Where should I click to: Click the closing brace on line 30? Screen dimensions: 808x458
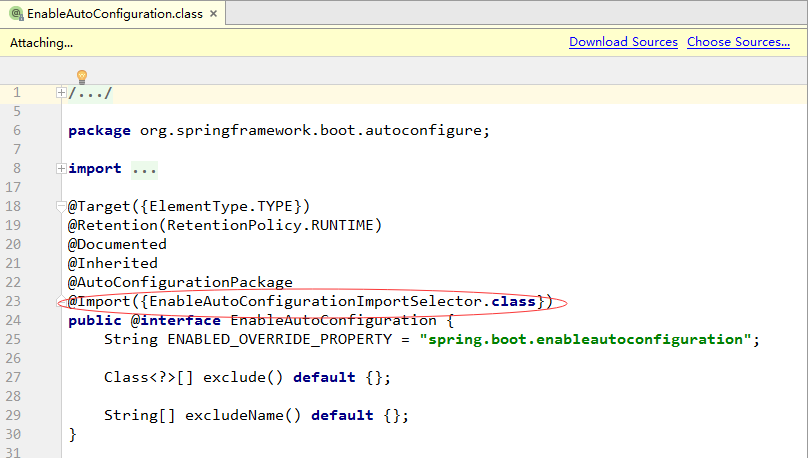pyautogui.click(x=72, y=434)
